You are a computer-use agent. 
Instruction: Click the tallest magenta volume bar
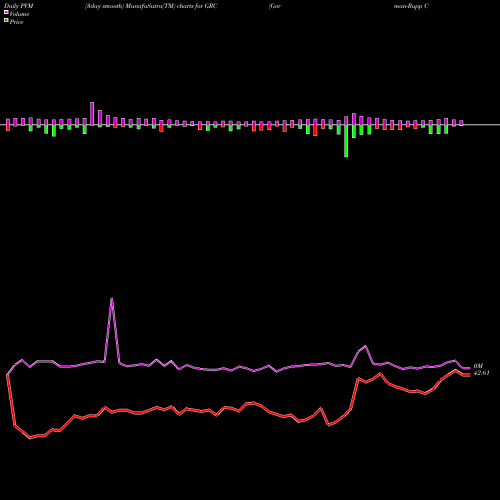pyautogui.click(x=92, y=113)
